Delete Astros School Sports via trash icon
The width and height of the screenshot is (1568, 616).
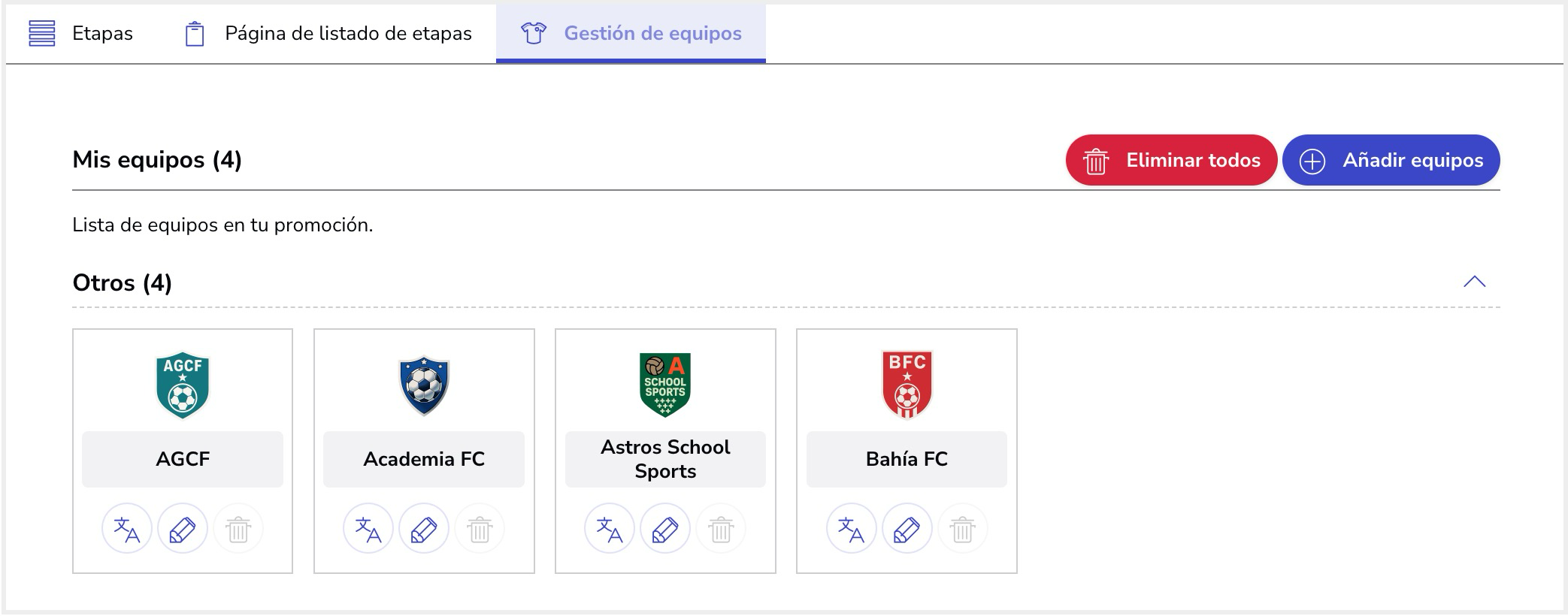pos(721,529)
